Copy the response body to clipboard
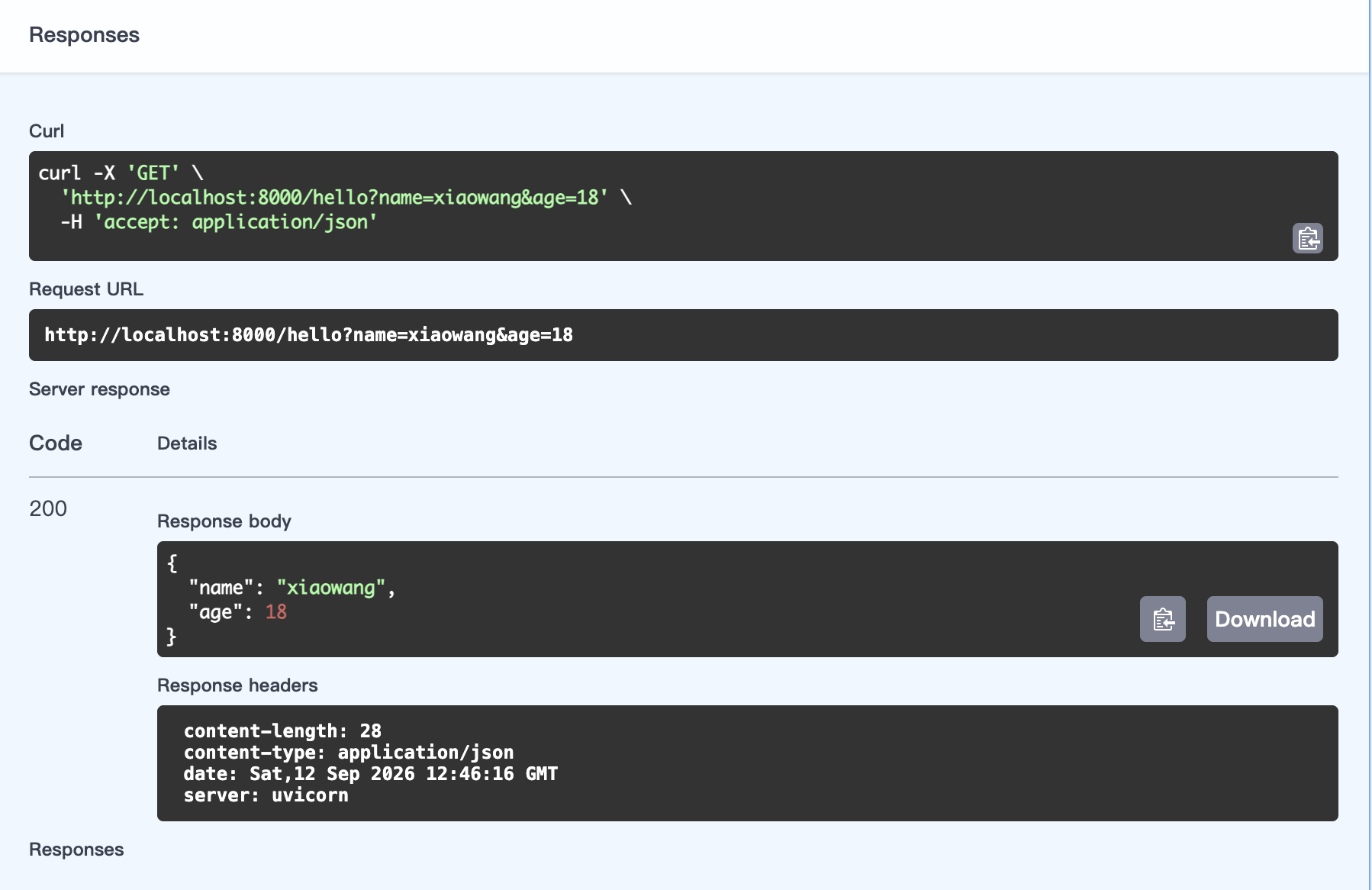 1163,619
